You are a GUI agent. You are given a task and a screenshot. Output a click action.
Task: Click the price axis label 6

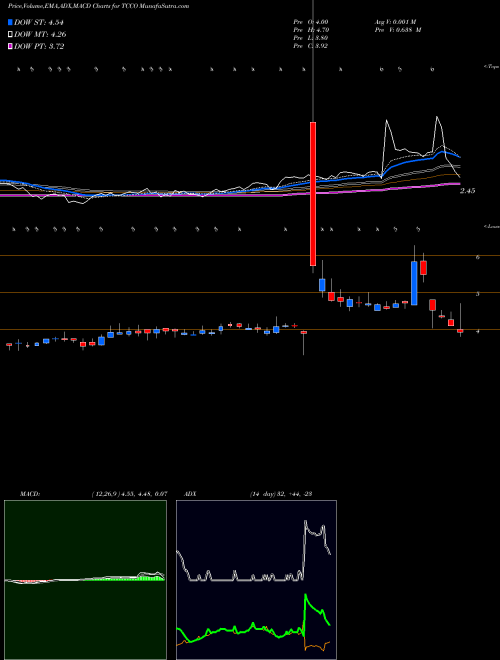click(478, 257)
